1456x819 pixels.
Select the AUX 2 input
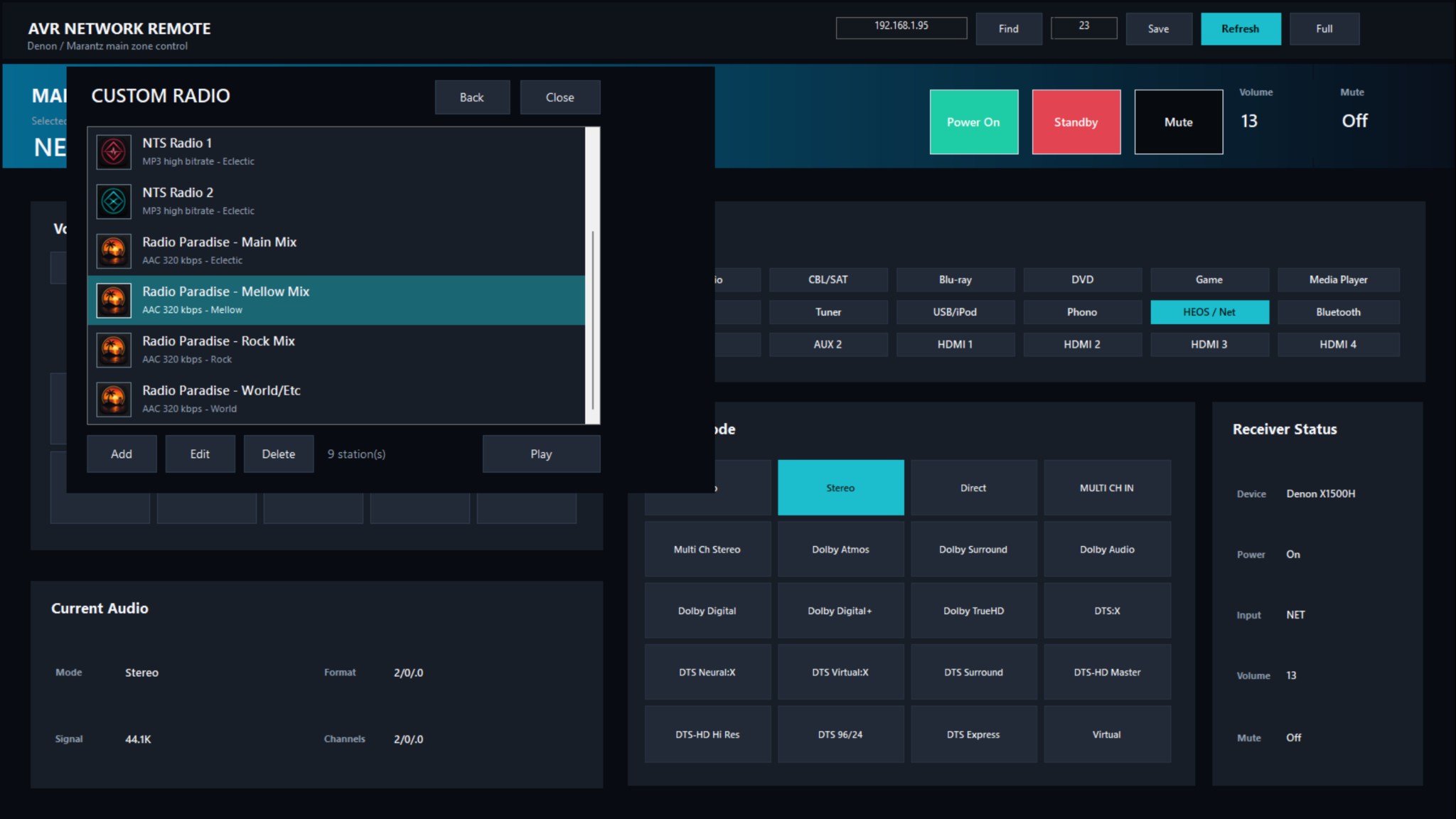click(828, 344)
